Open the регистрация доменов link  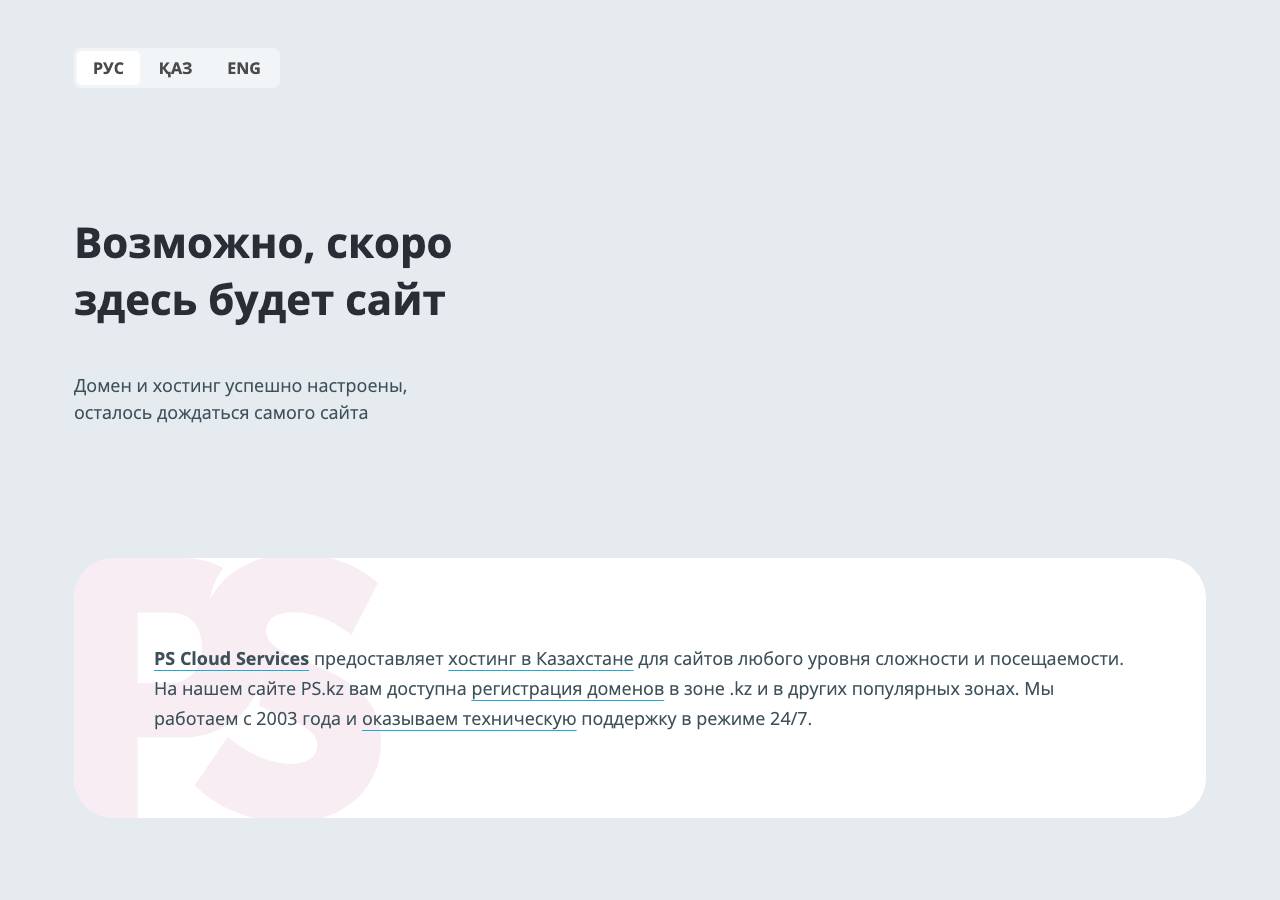567,689
